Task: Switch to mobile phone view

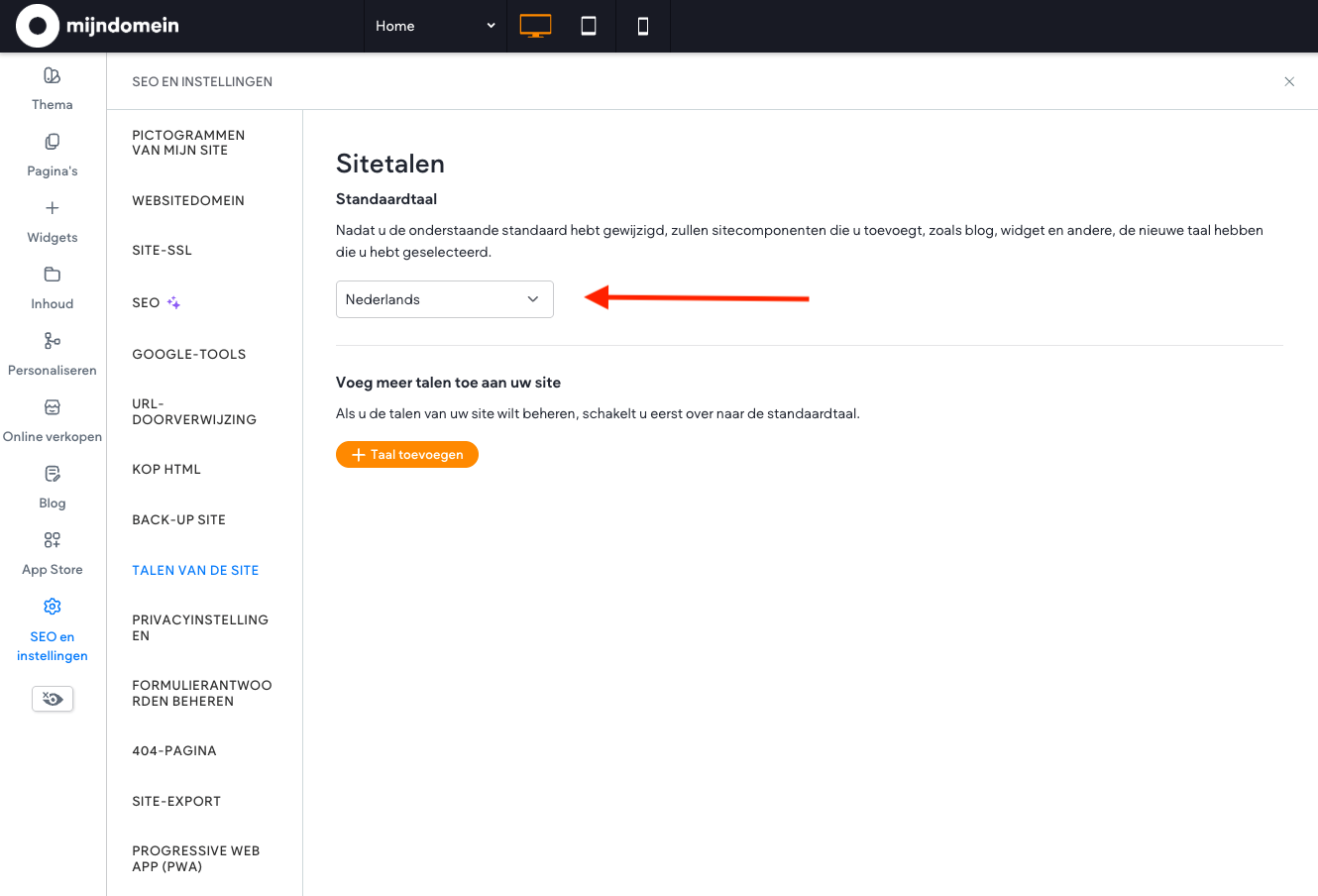Action: tap(643, 26)
